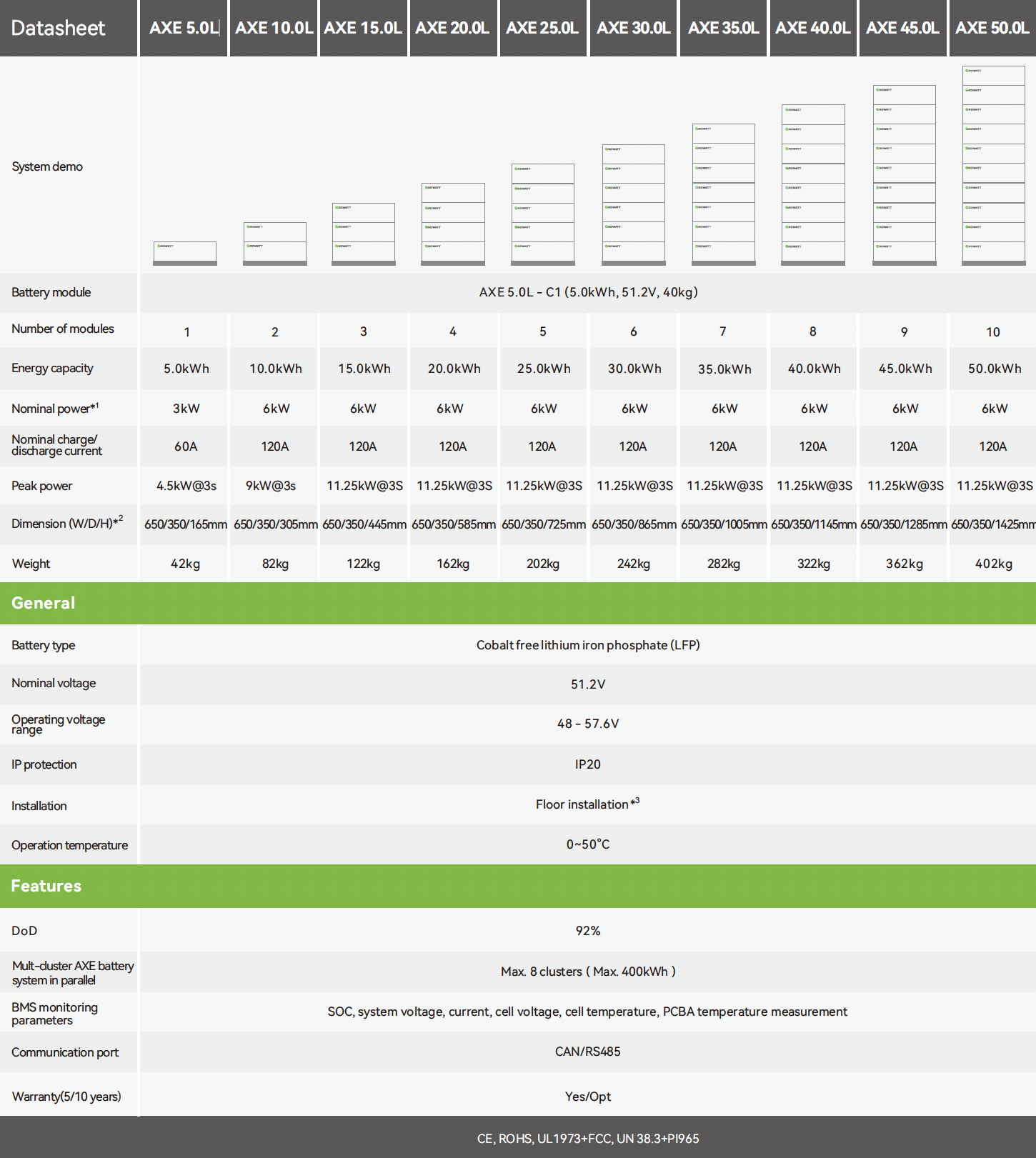This screenshot has width=1036, height=1158.
Task: Click the Features section header
Action: pyautogui.click(x=518, y=886)
